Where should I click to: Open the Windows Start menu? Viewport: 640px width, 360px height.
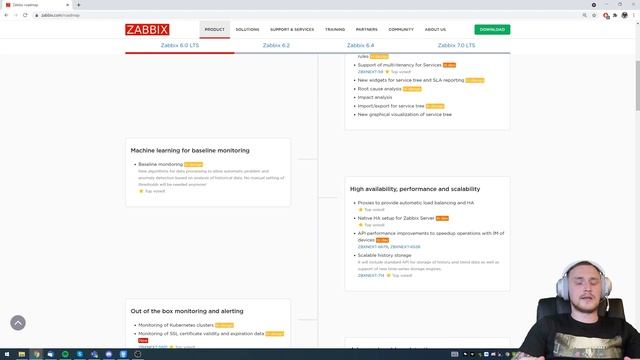pos(7,354)
